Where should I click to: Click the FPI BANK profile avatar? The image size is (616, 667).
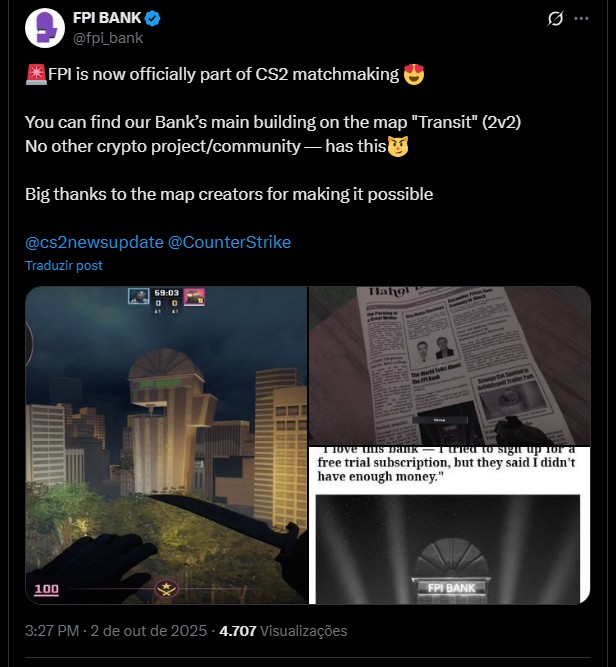click(45, 28)
